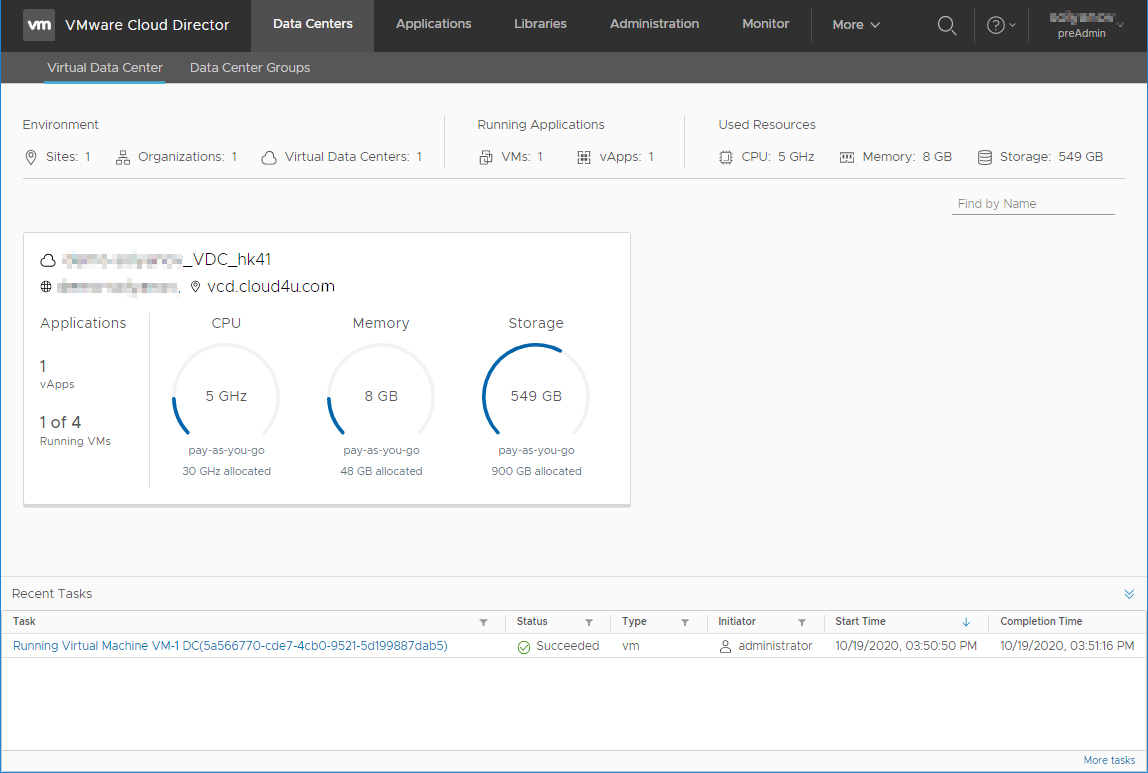
Task: Click Memory: 8 GB used resources text
Action: tap(907, 157)
